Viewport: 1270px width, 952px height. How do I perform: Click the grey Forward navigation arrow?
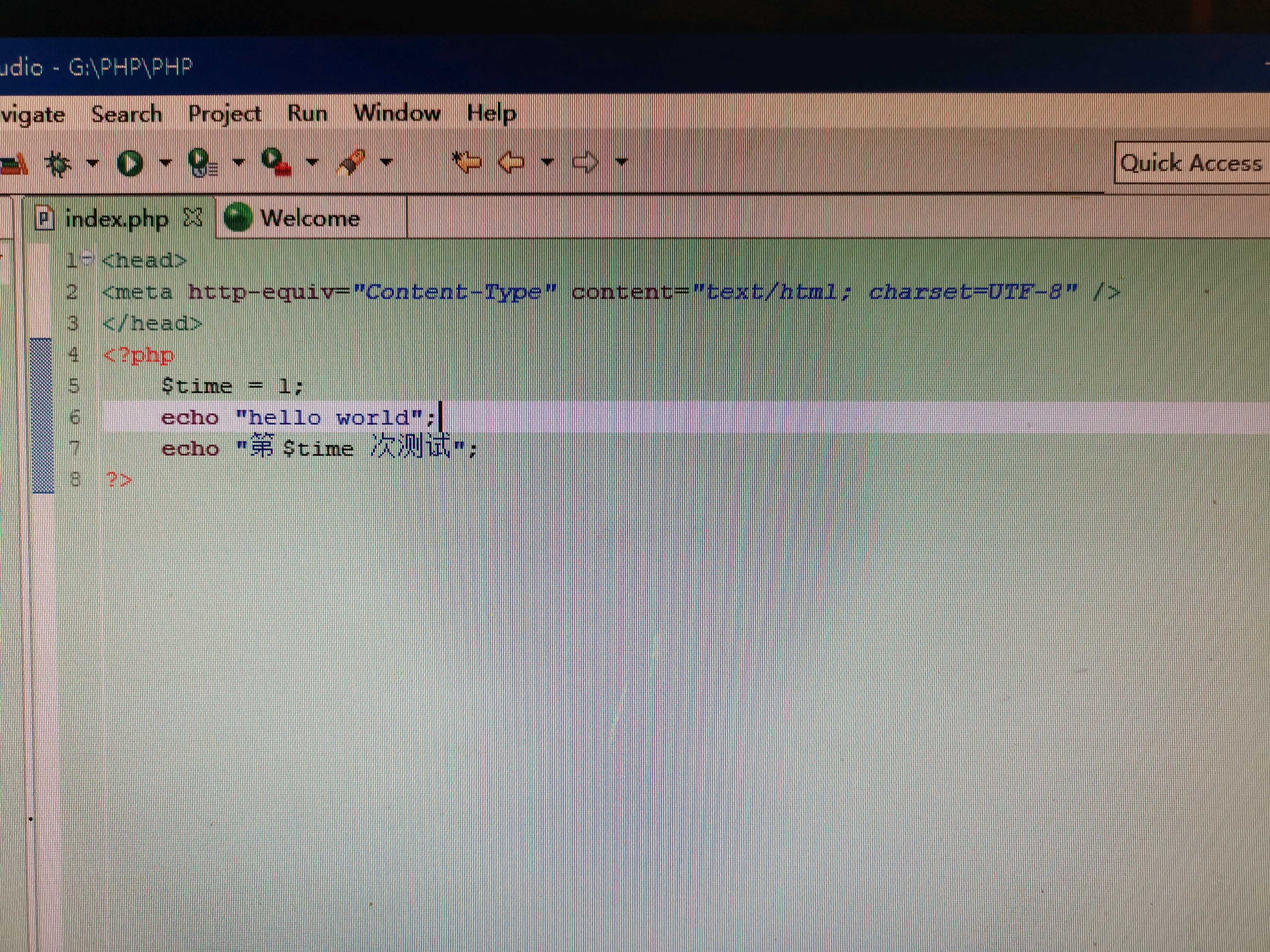click(586, 163)
